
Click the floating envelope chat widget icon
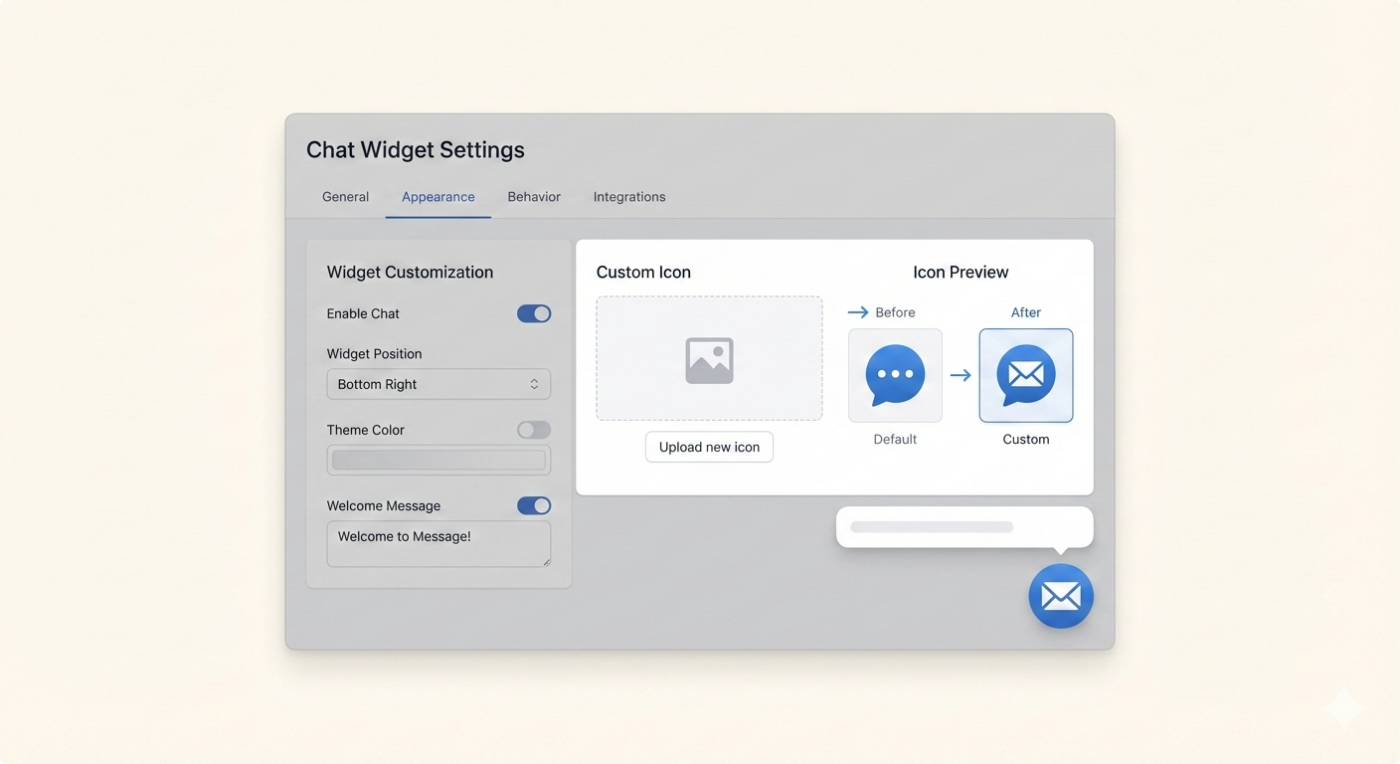pyautogui.click(x=1061, y=596)
